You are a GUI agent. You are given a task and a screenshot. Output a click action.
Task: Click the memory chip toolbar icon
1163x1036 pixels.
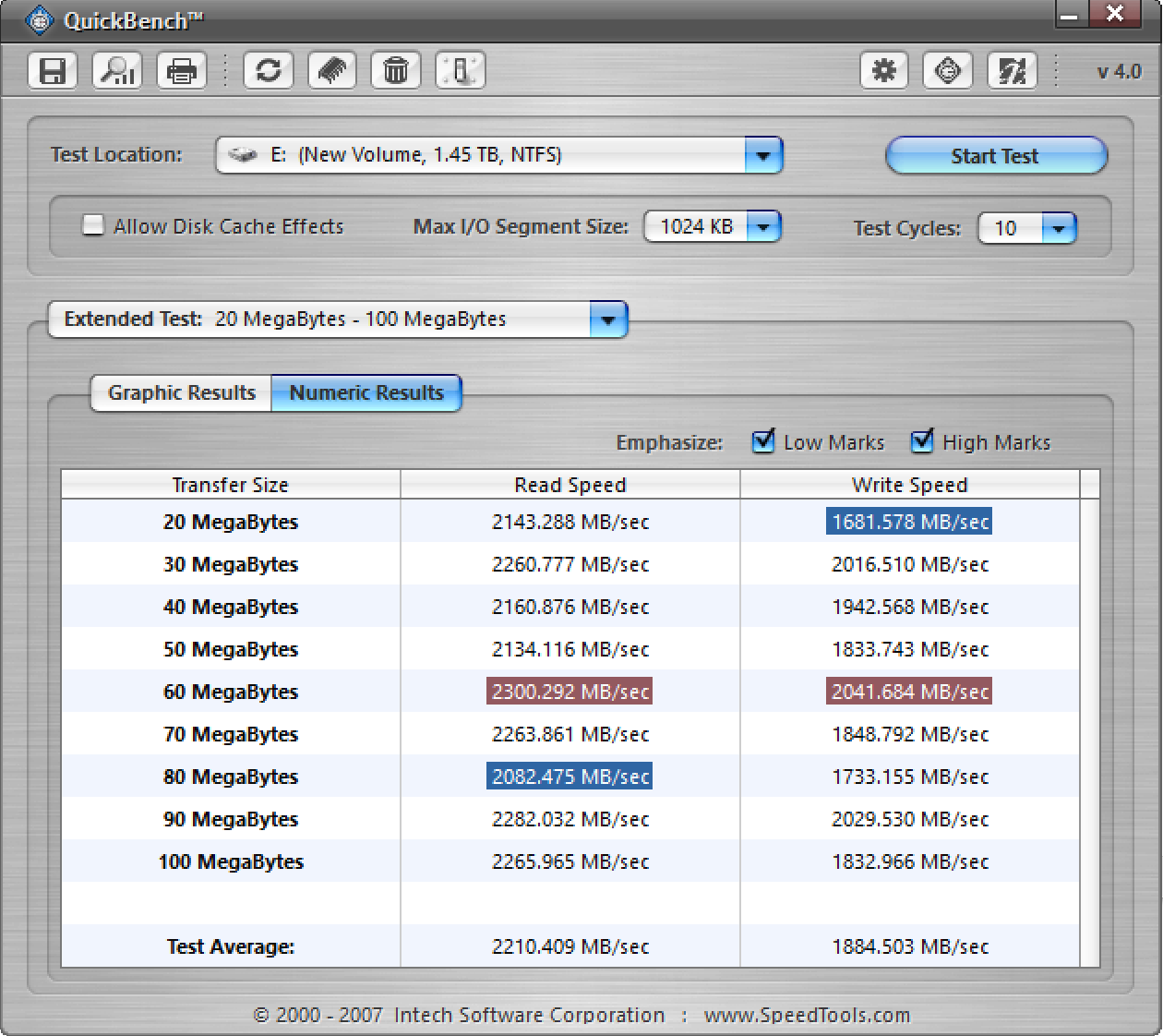tap(332, 71)
